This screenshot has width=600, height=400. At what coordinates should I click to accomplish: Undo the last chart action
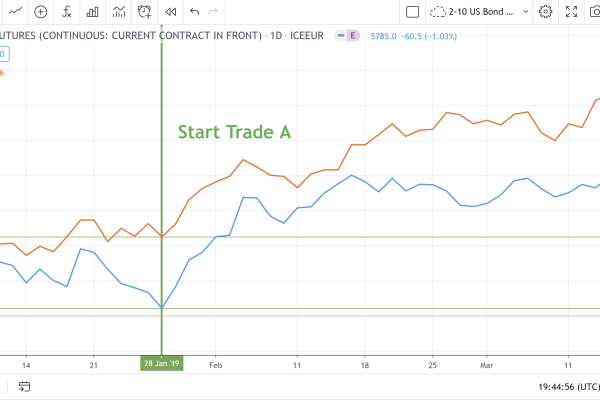click(x=194, y=12)
